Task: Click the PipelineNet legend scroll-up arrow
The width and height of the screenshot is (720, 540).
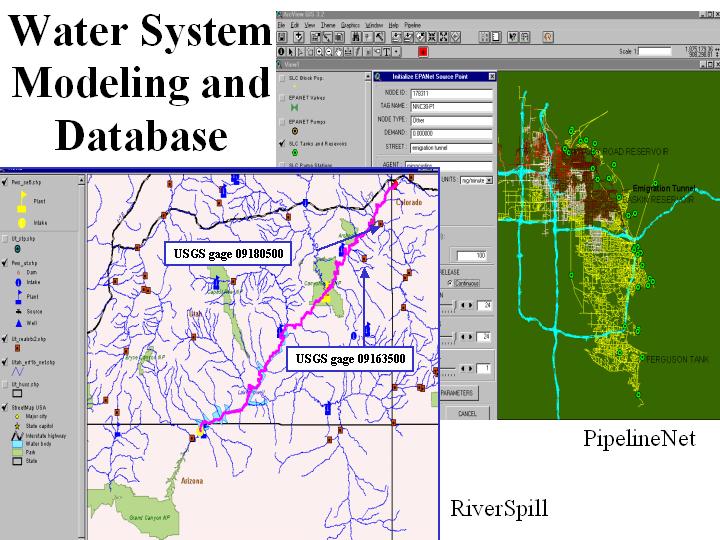Action: (368, 77)
